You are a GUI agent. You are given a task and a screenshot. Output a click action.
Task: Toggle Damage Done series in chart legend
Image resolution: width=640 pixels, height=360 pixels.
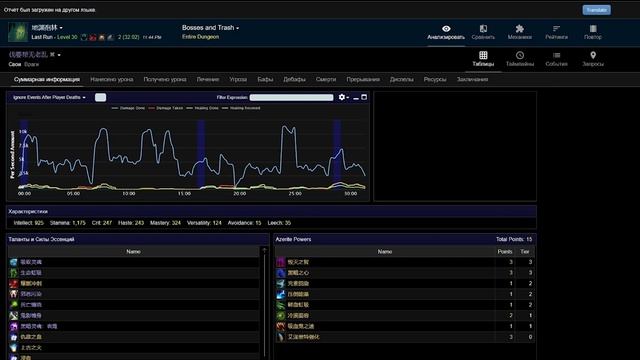click(128, 108)
